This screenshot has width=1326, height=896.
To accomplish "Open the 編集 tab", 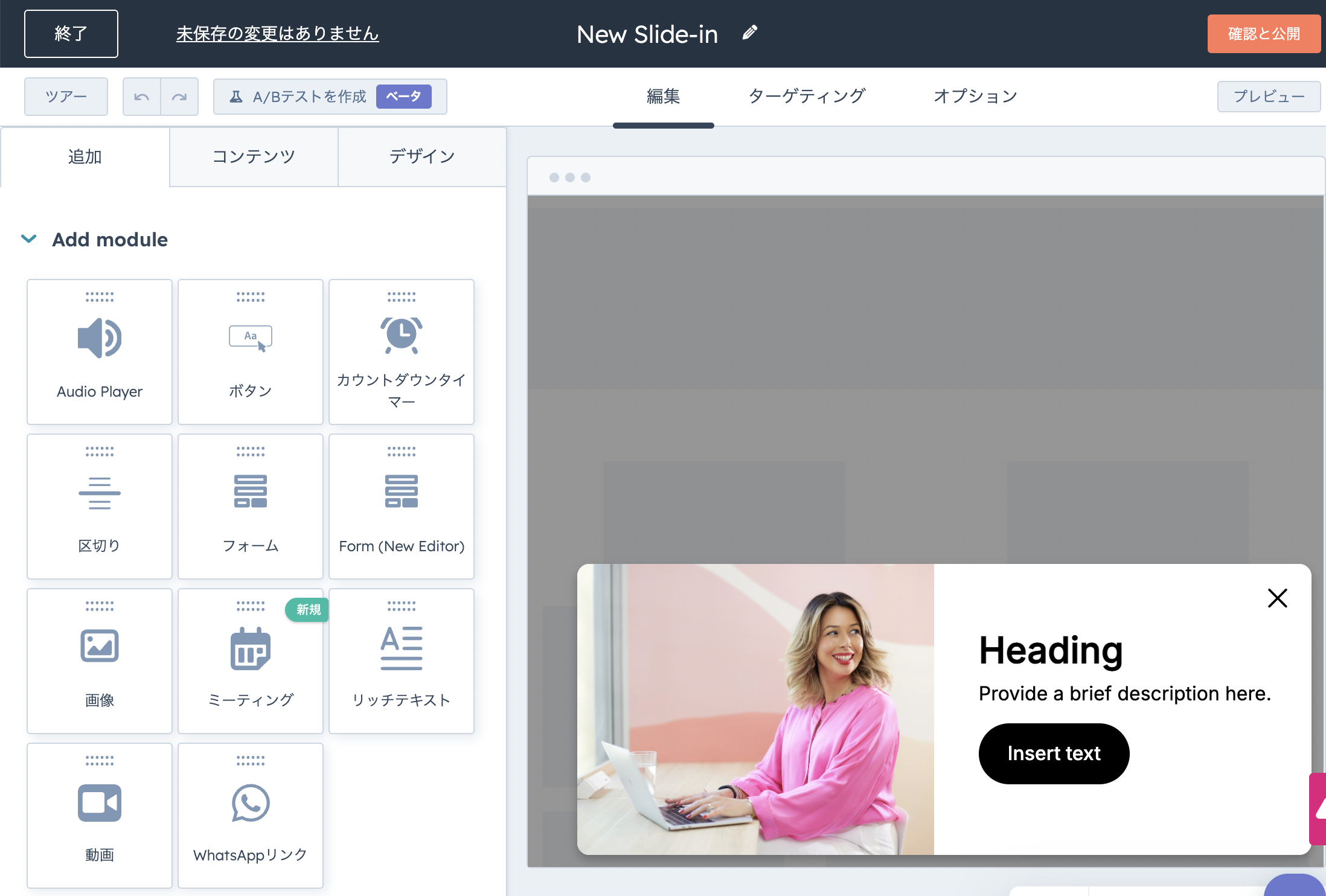I will (663, 97).
